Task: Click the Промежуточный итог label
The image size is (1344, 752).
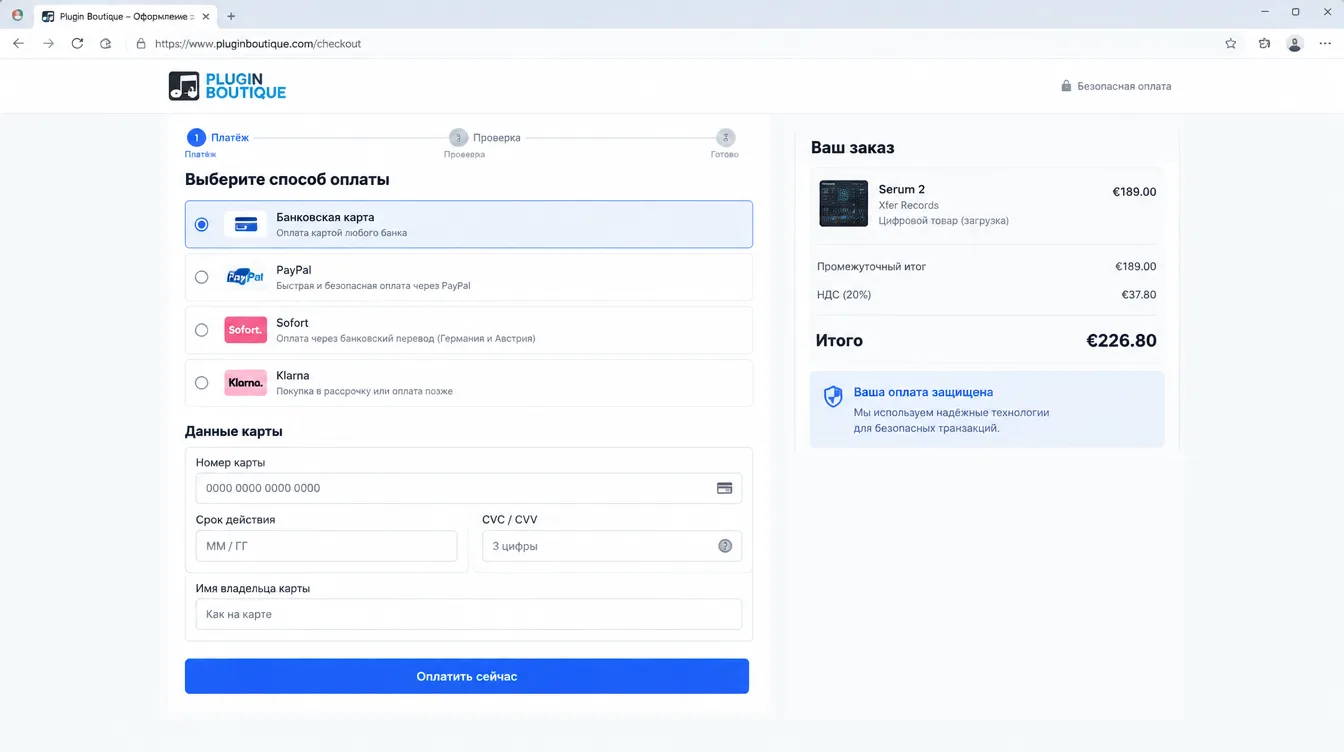Action: click(x=871, y=267)
